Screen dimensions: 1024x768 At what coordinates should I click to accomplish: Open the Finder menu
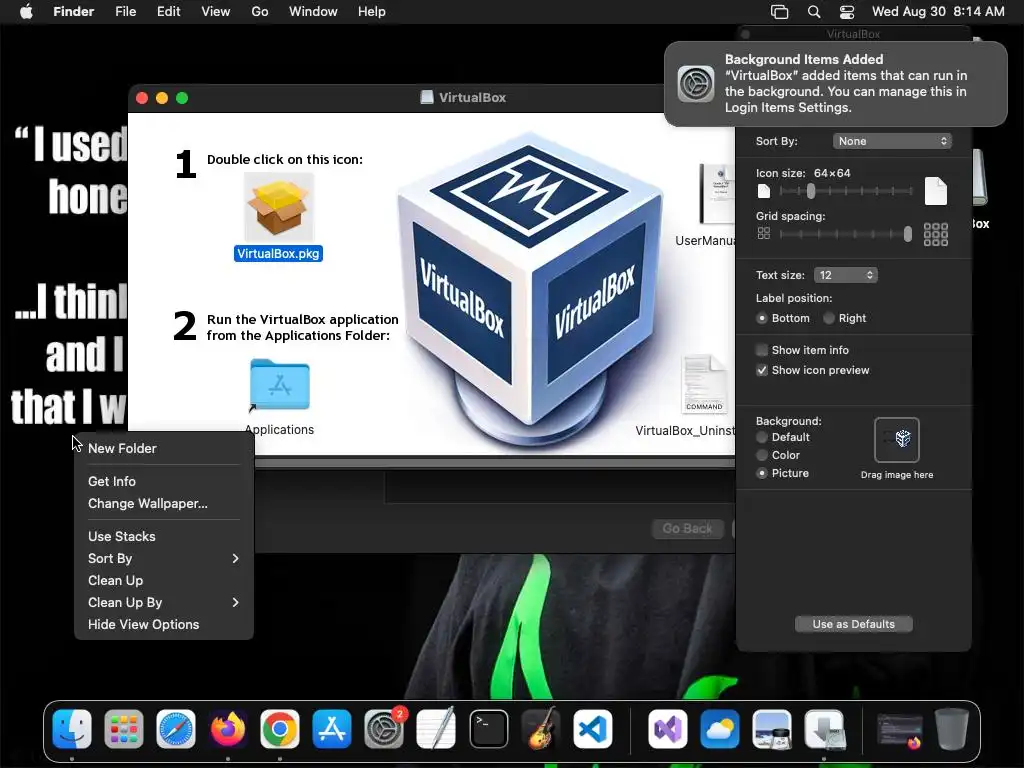pyautogui.click(x=73, y=12)
